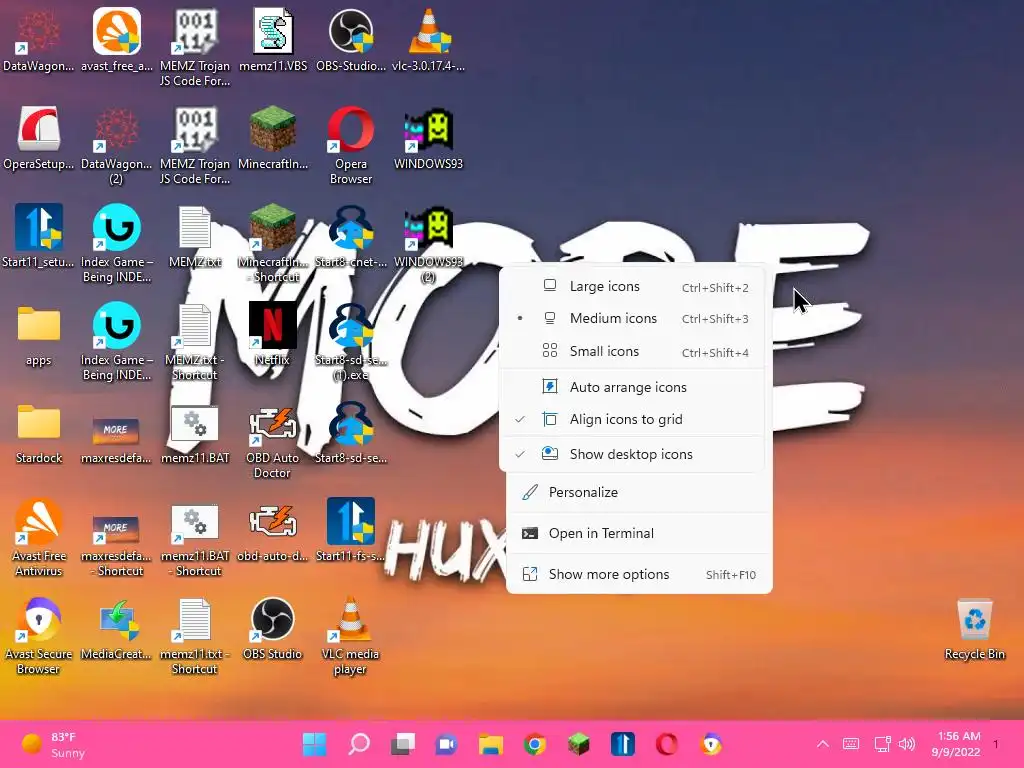Select the Start11_setup icon
The image size is (1024, 768).
pos(39,236)
